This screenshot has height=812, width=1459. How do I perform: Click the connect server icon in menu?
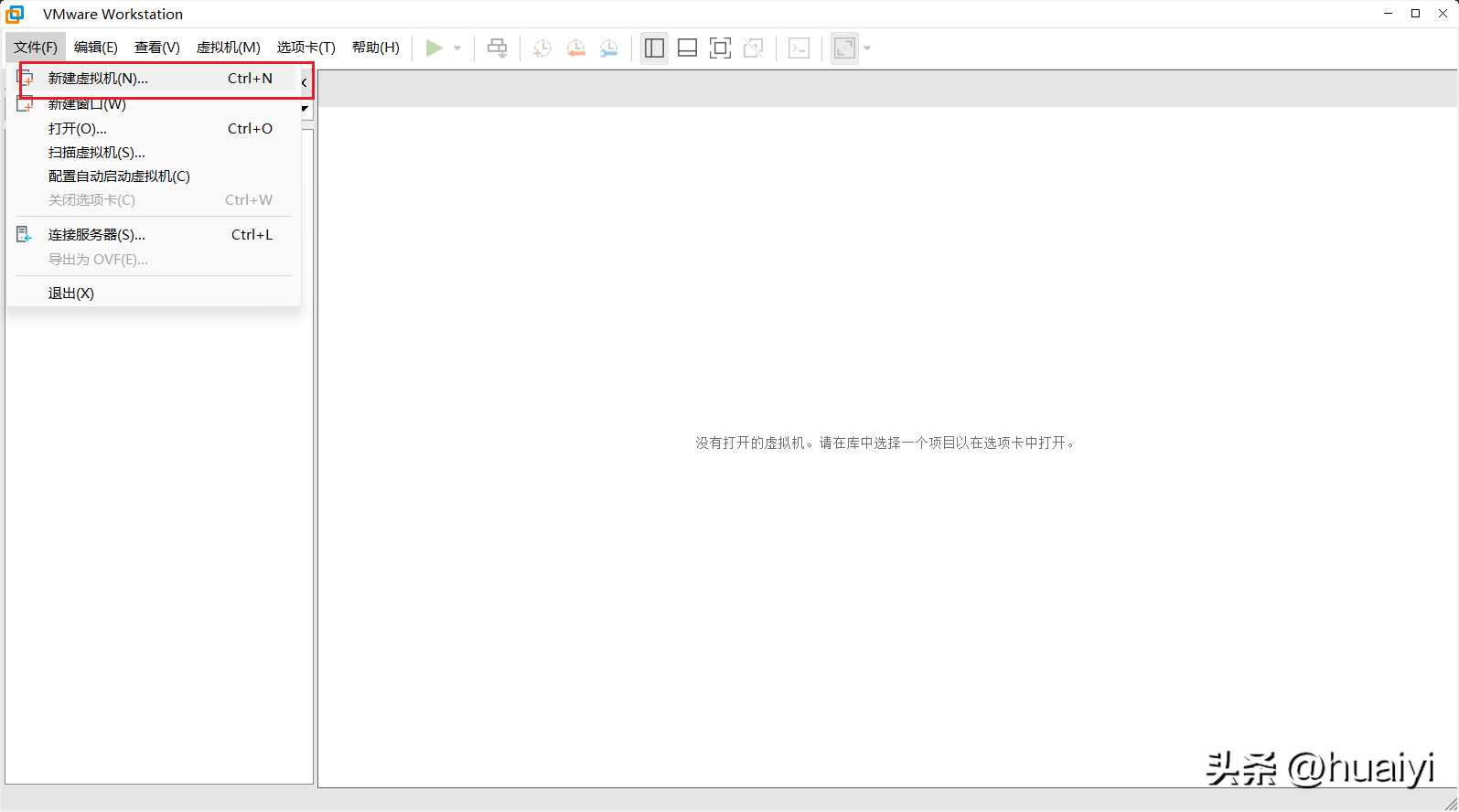point(25,235)
